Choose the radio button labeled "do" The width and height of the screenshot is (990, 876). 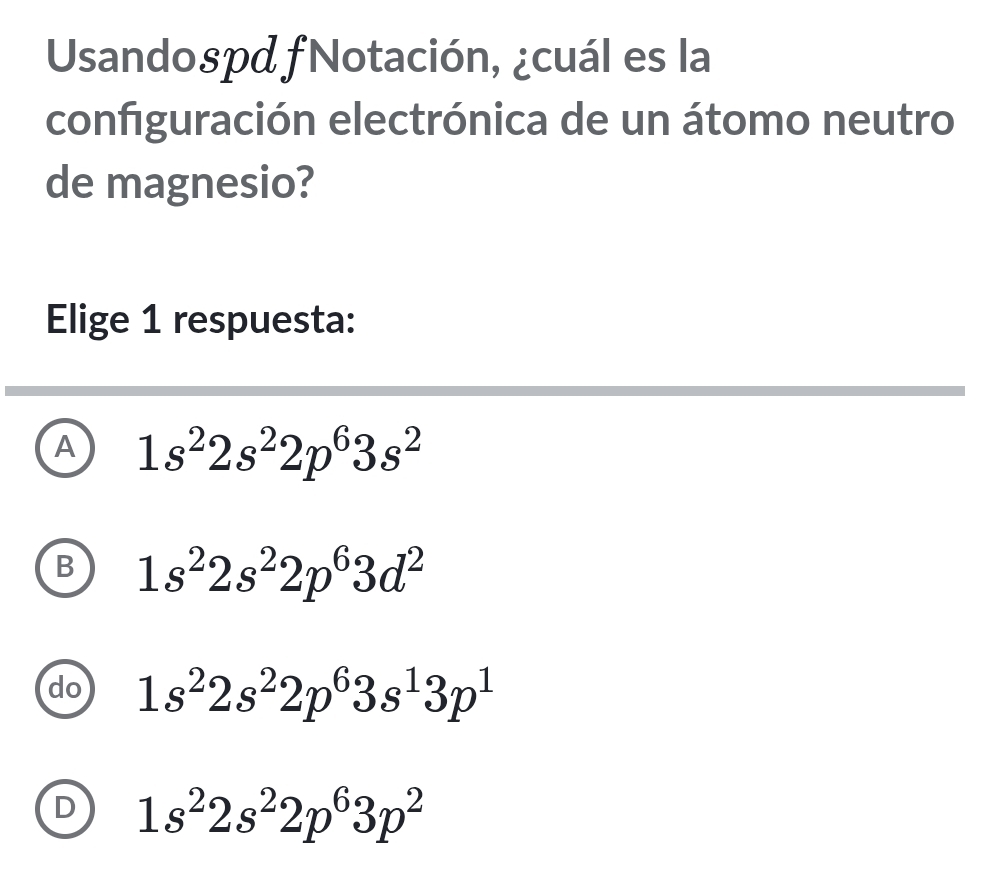(65, 689)
